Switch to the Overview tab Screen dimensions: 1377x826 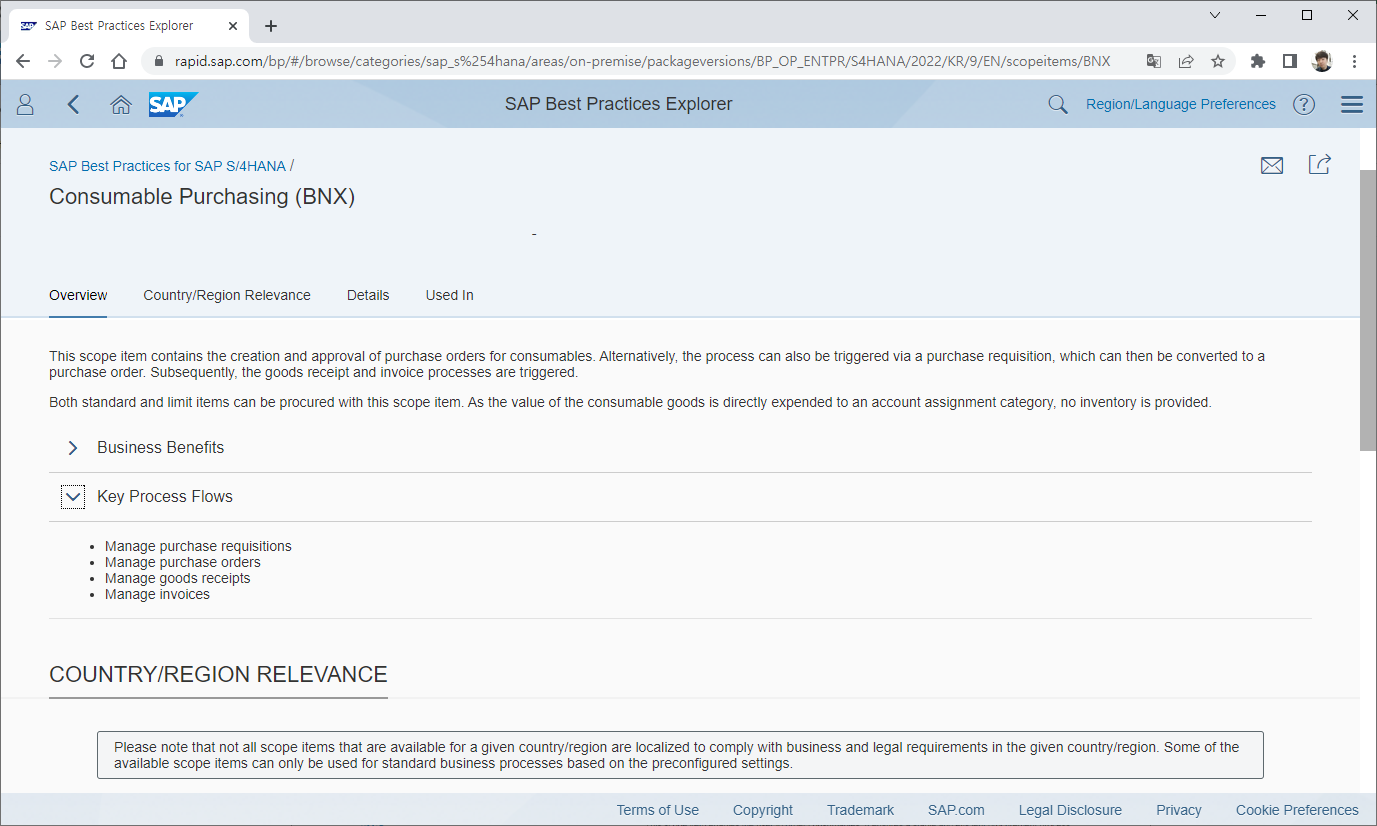pyautogui.click(x=78, y=295)
